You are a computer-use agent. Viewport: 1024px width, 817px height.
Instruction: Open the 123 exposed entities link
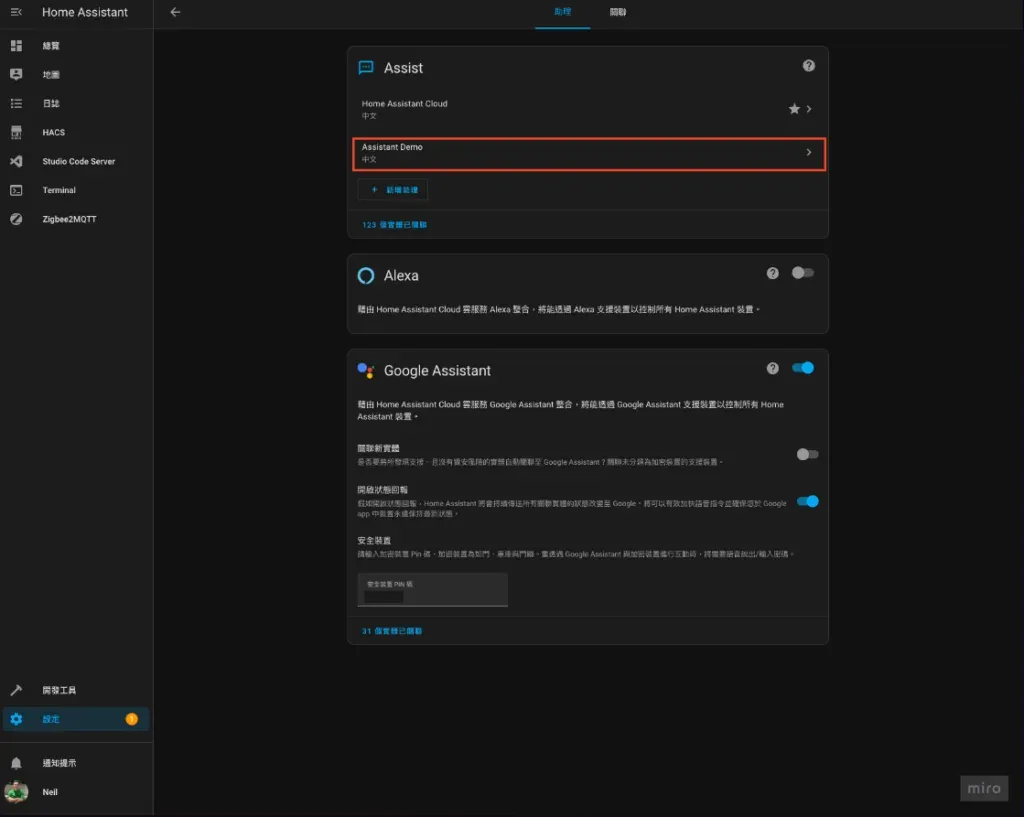394,225
